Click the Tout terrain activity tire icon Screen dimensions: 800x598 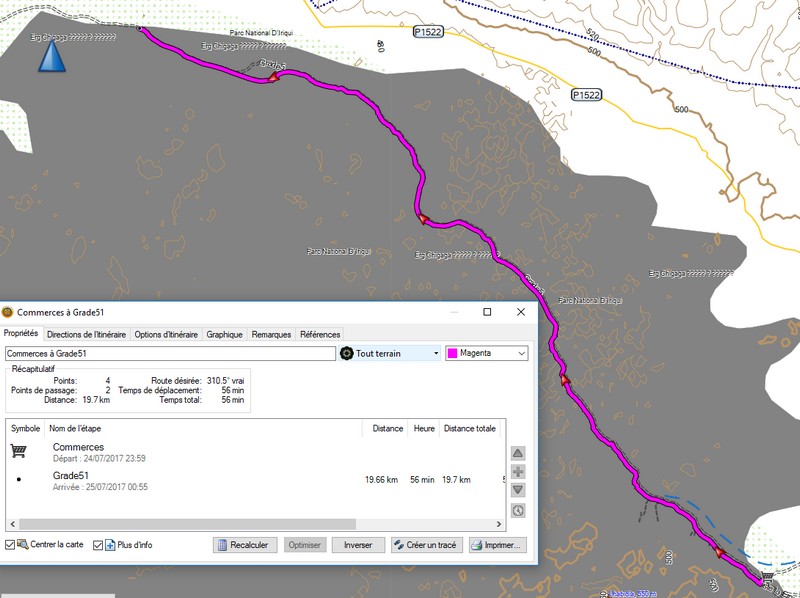coord(347,353)
